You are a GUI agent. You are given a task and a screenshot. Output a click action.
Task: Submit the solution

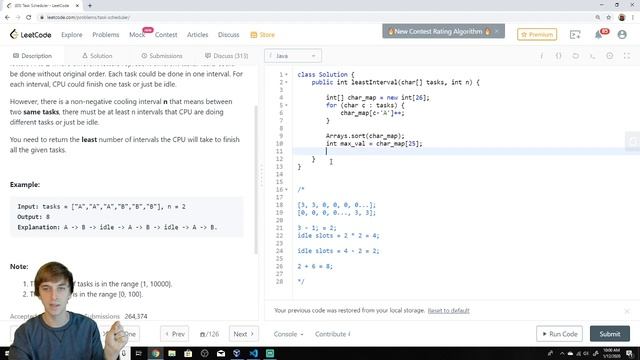click(x=609, y=334)
